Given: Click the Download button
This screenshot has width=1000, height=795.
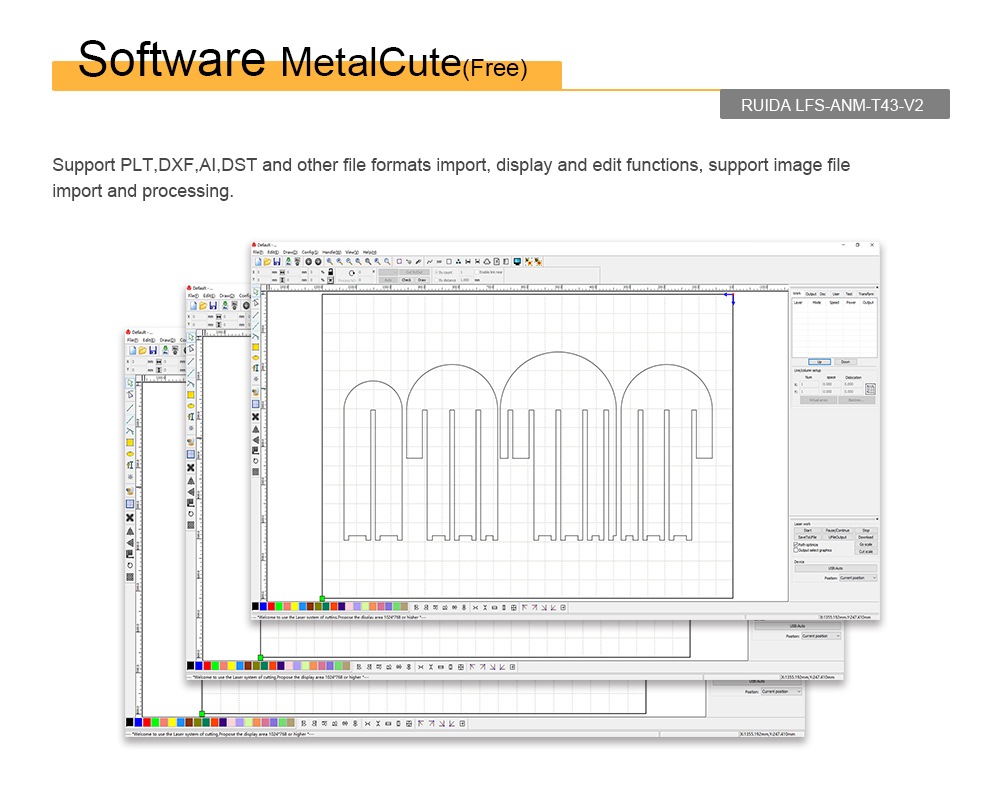Looking at the screenshot, I should (866, 537).
